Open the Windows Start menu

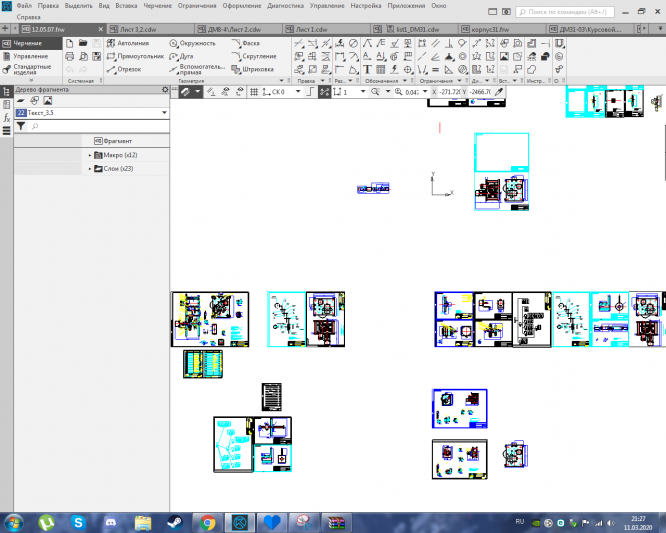[13, 523]
